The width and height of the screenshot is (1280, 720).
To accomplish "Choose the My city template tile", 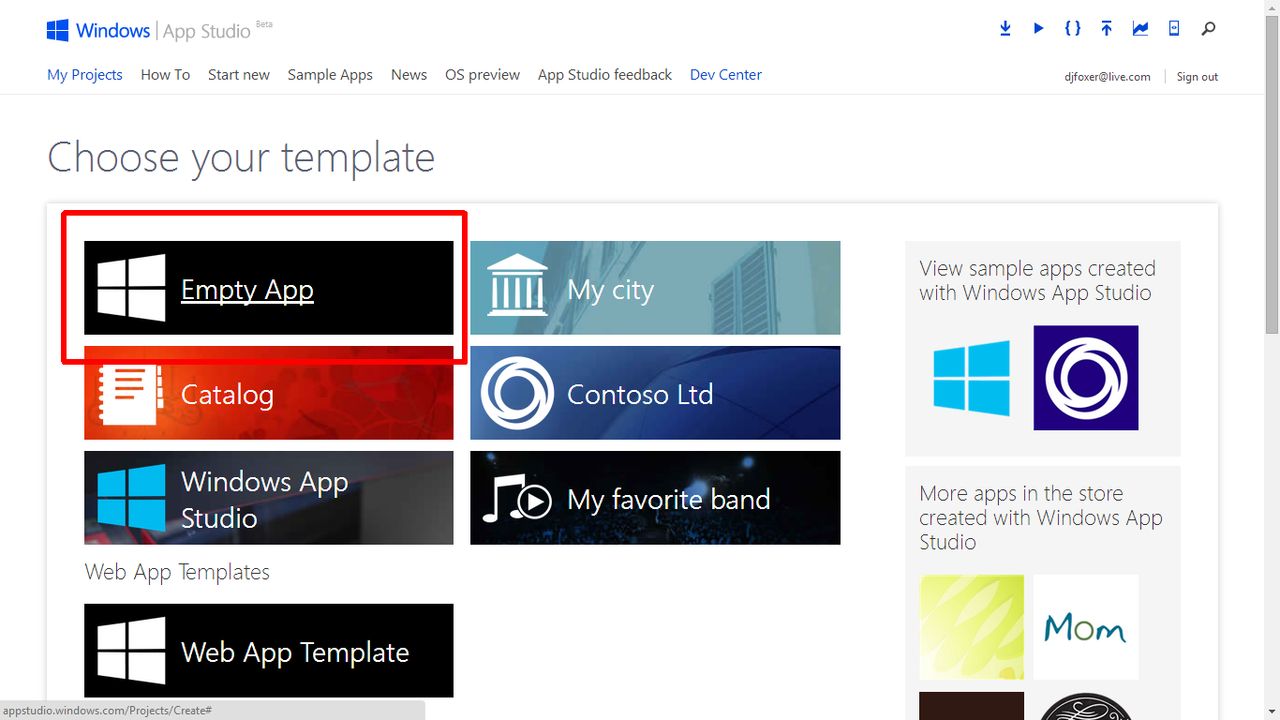I will coord(655,288).
